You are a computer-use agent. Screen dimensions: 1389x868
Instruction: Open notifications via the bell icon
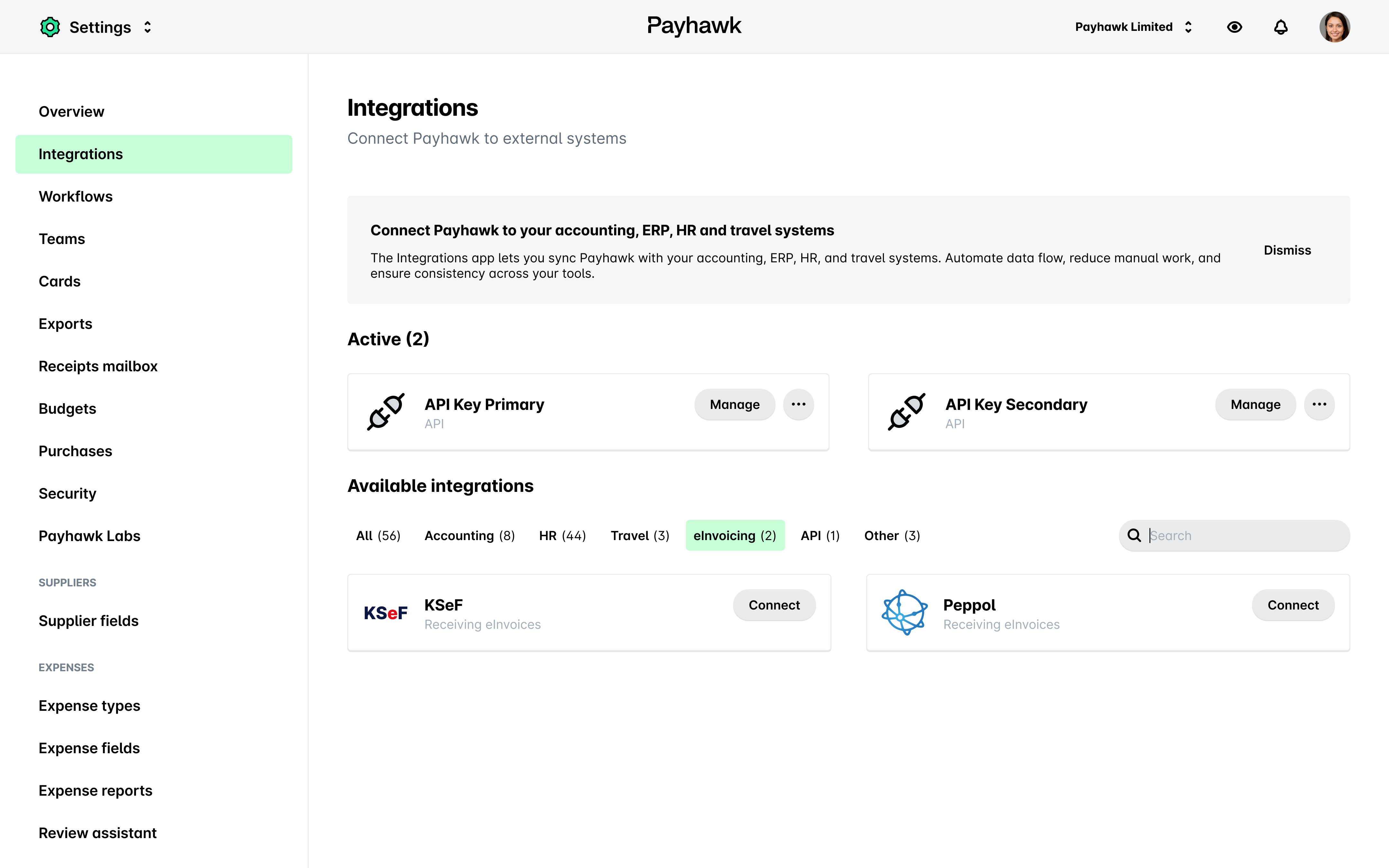[1281, 26]
